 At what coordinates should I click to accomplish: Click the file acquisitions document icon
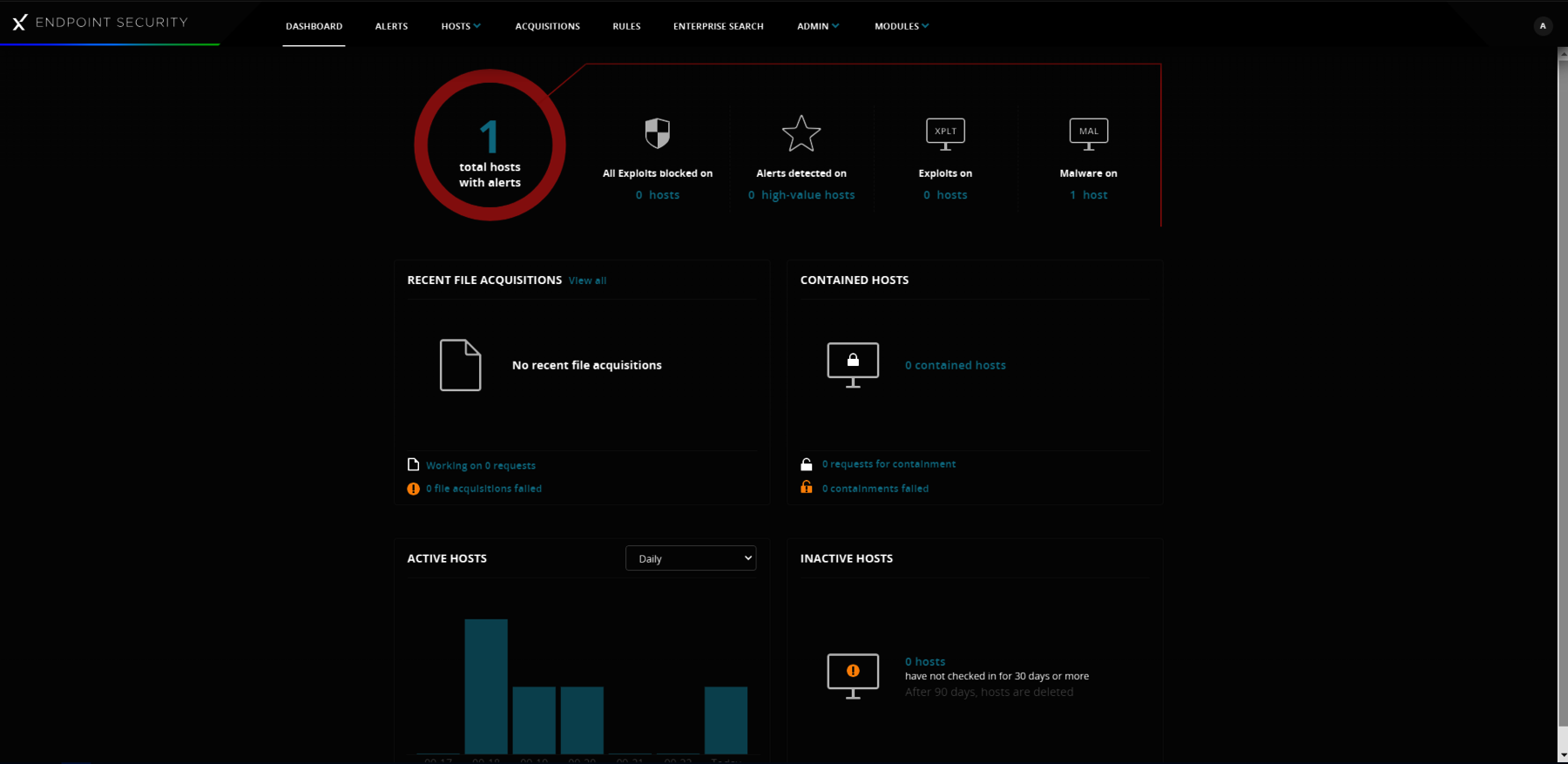(460, 365)
